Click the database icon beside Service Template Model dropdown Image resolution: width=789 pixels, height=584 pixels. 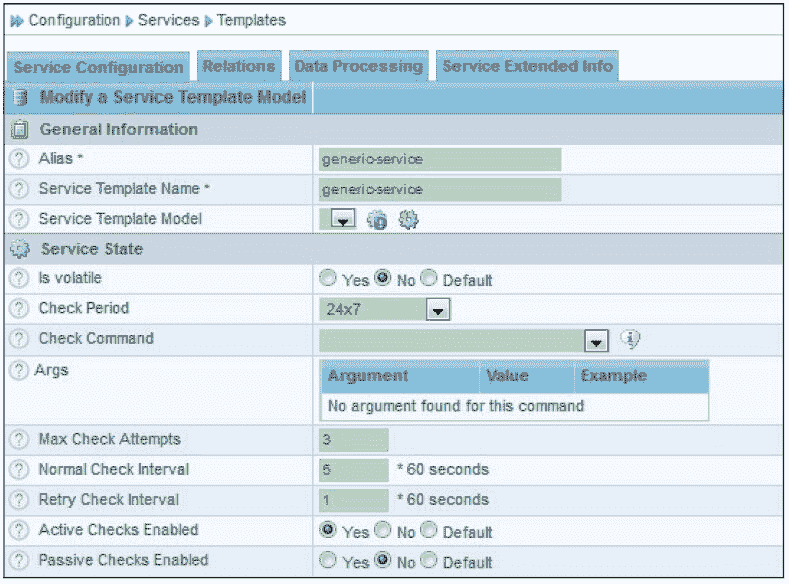[x=377, y=220]
